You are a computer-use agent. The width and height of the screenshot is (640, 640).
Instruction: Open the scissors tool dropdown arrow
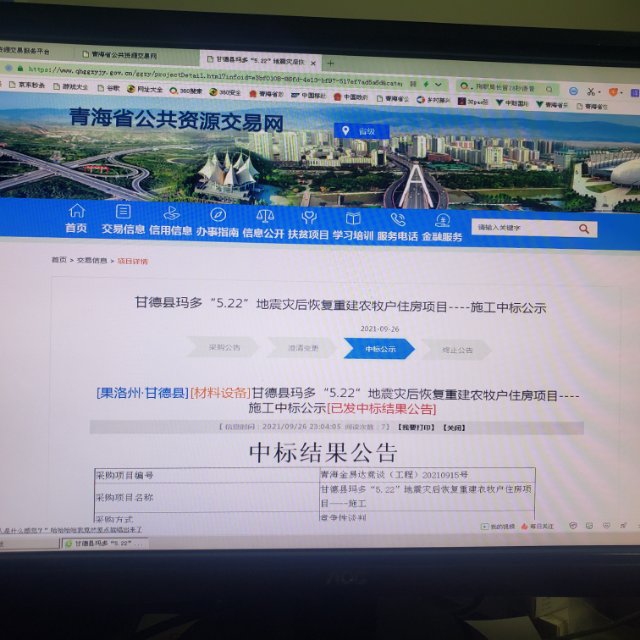pyautogui.click(x=598, y=93)
